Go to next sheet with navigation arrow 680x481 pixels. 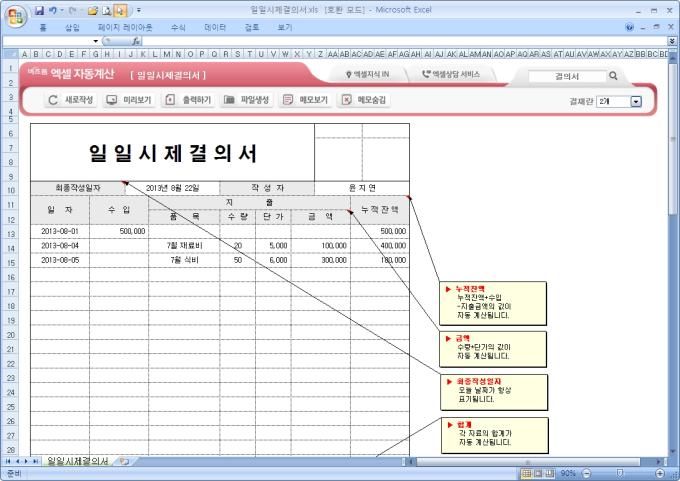tap(26, 461)
